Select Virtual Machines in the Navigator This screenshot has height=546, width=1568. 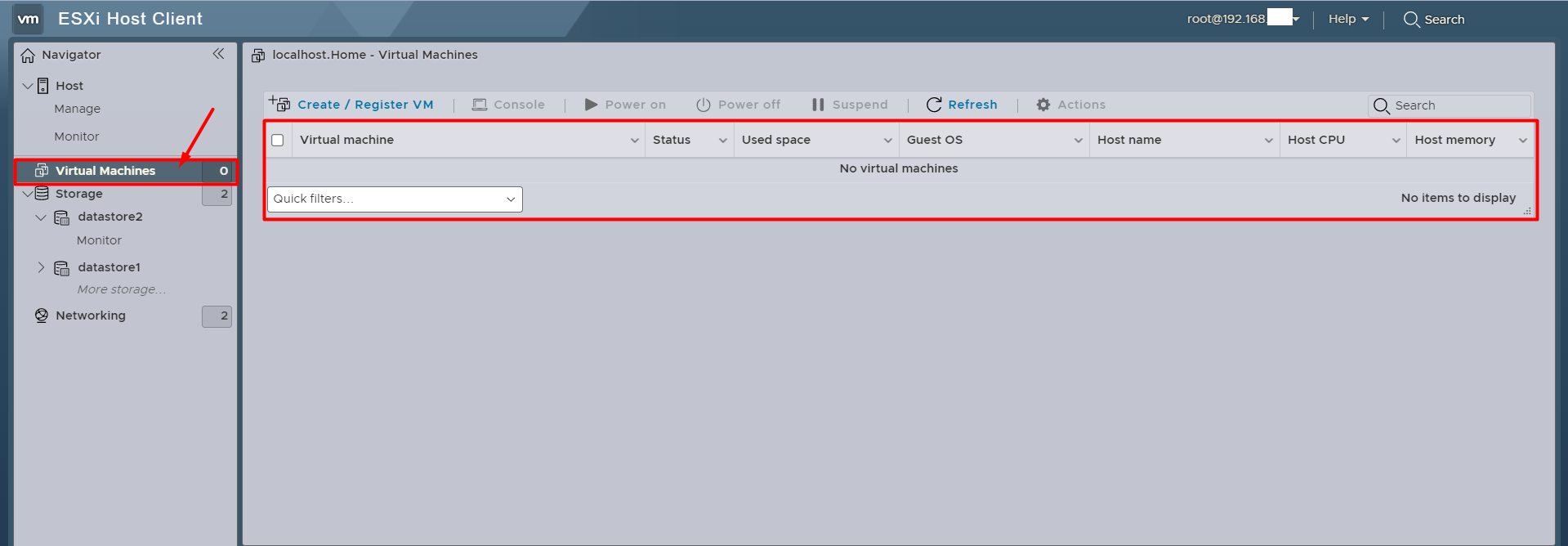pos(105,171)
